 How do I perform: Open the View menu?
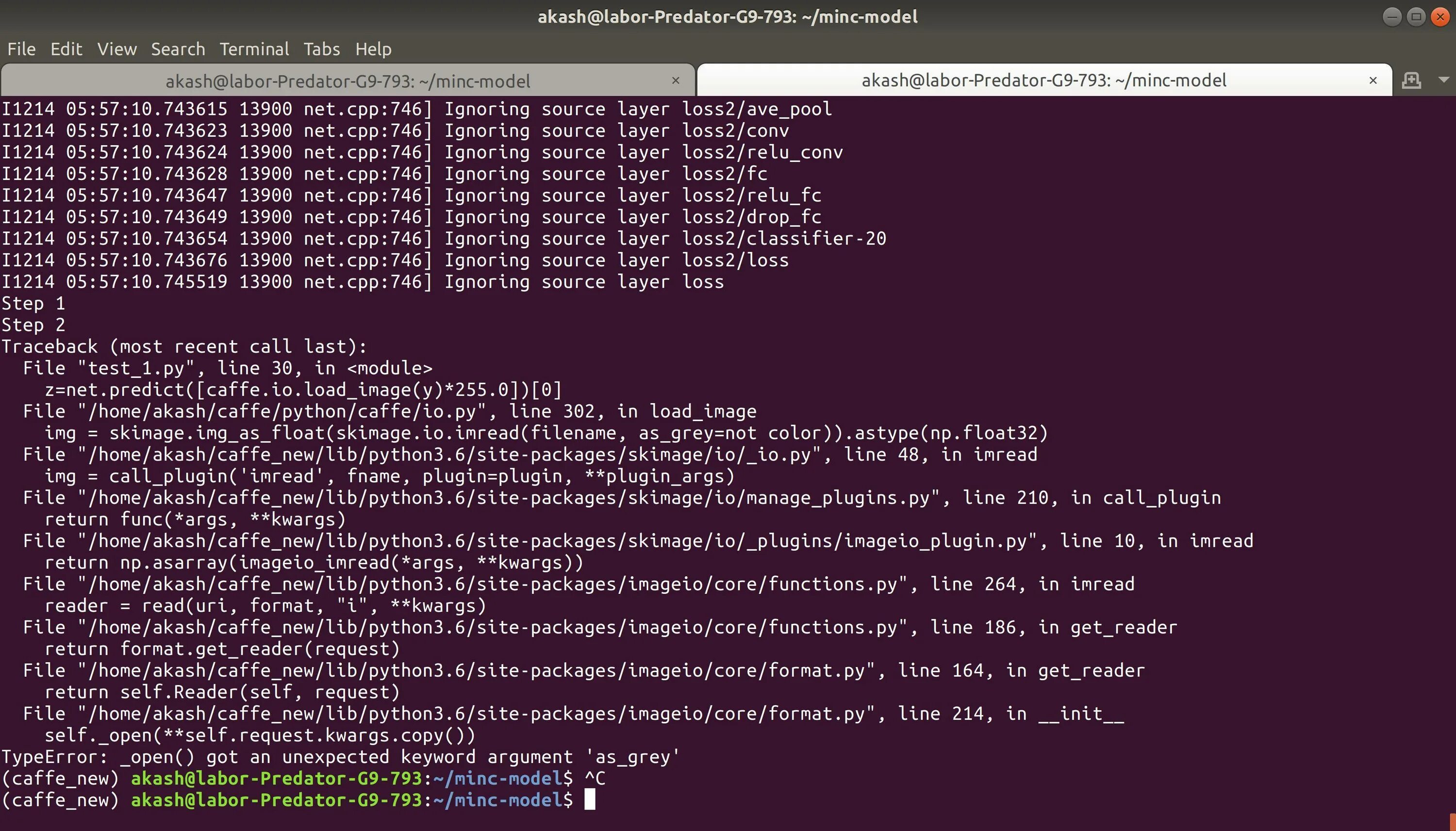pyautogui.click(x=117, y=49)
